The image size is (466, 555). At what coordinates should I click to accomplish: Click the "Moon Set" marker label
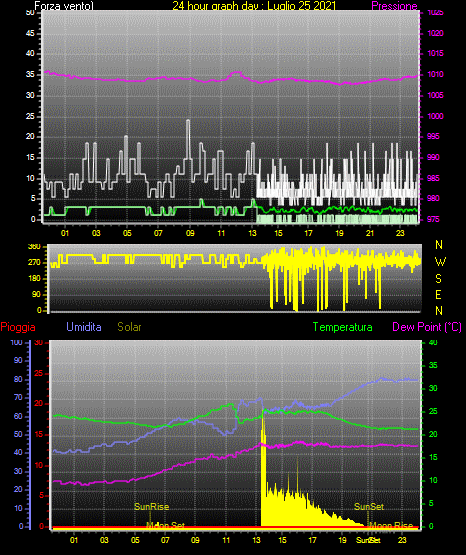[x=165, y=525]
